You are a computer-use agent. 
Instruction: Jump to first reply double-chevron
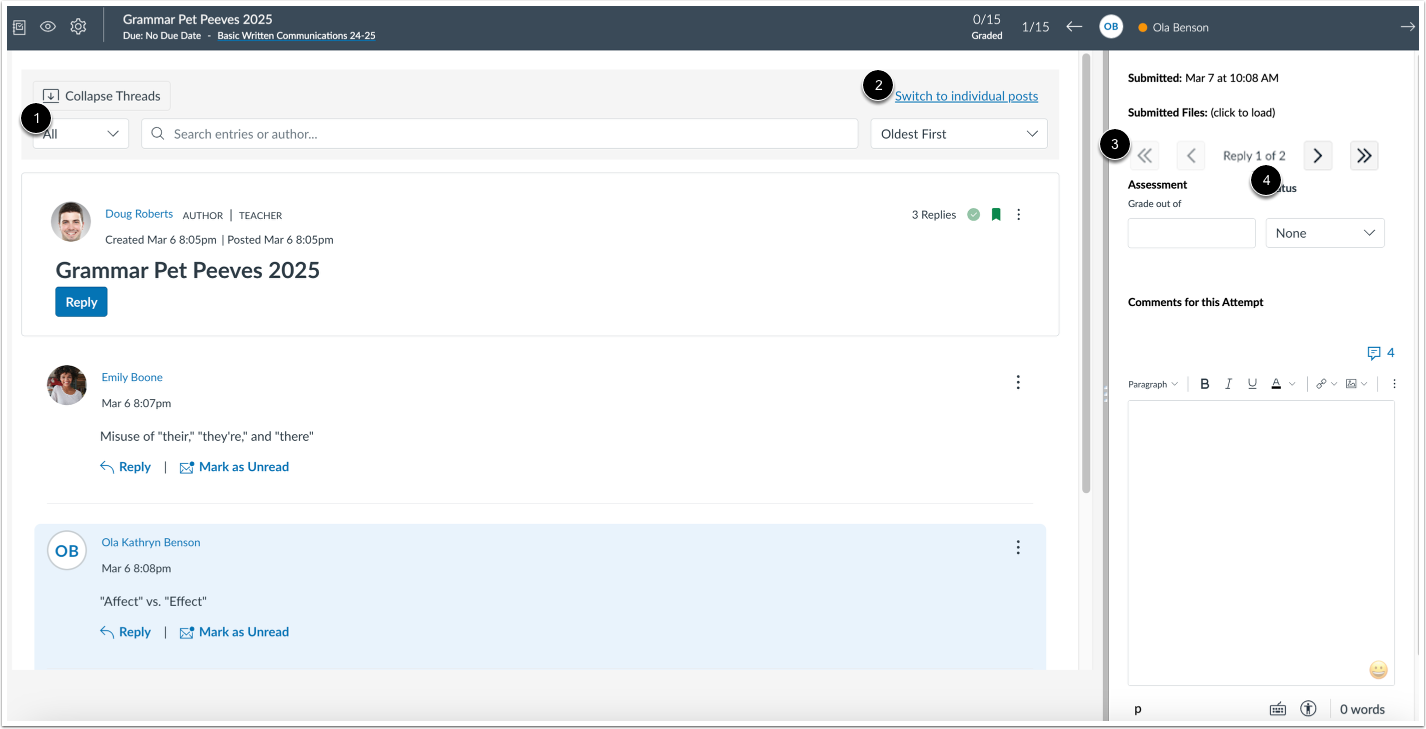[x=1145, y=156]
